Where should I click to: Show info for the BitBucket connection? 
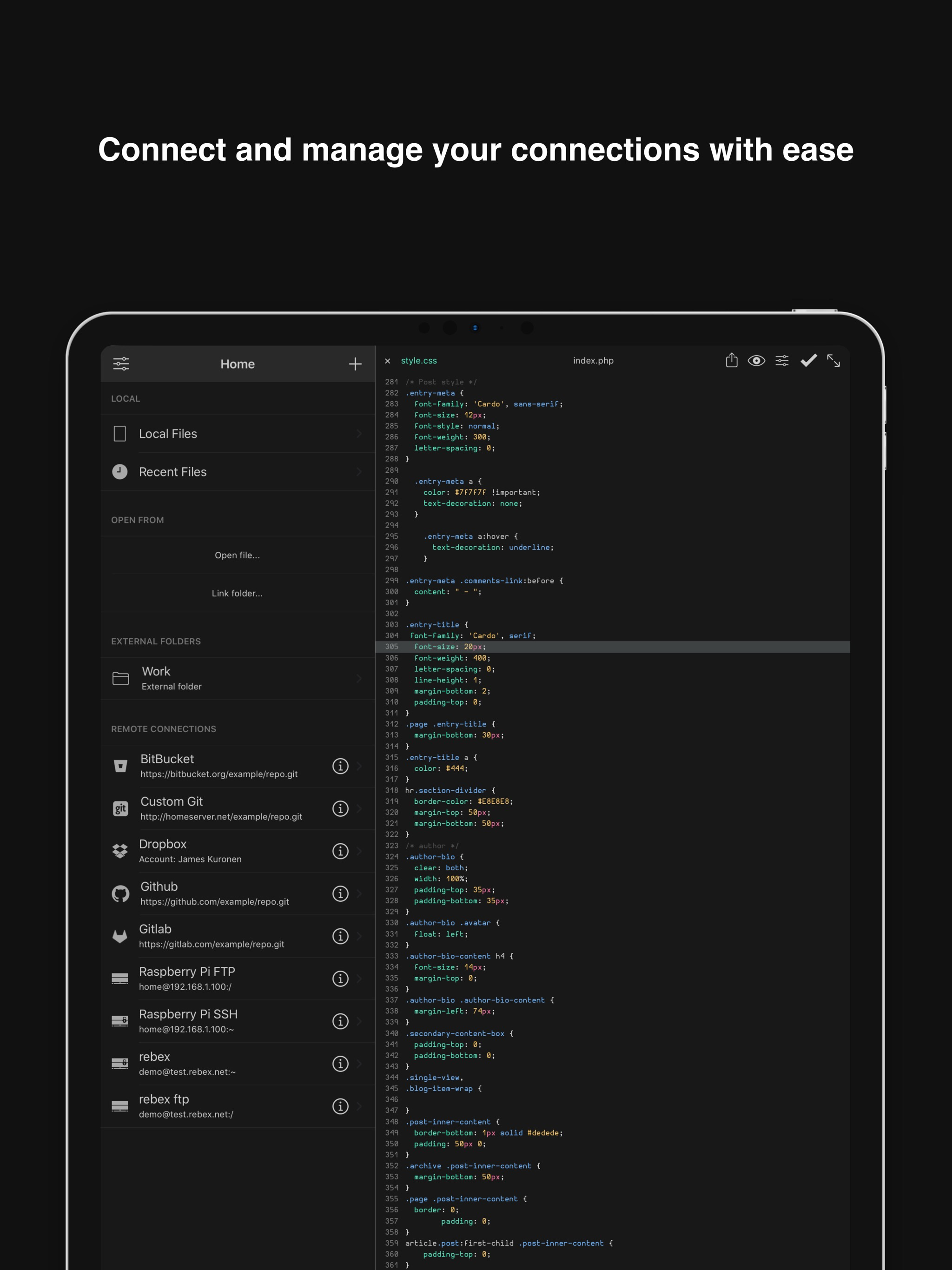(340, 766)
